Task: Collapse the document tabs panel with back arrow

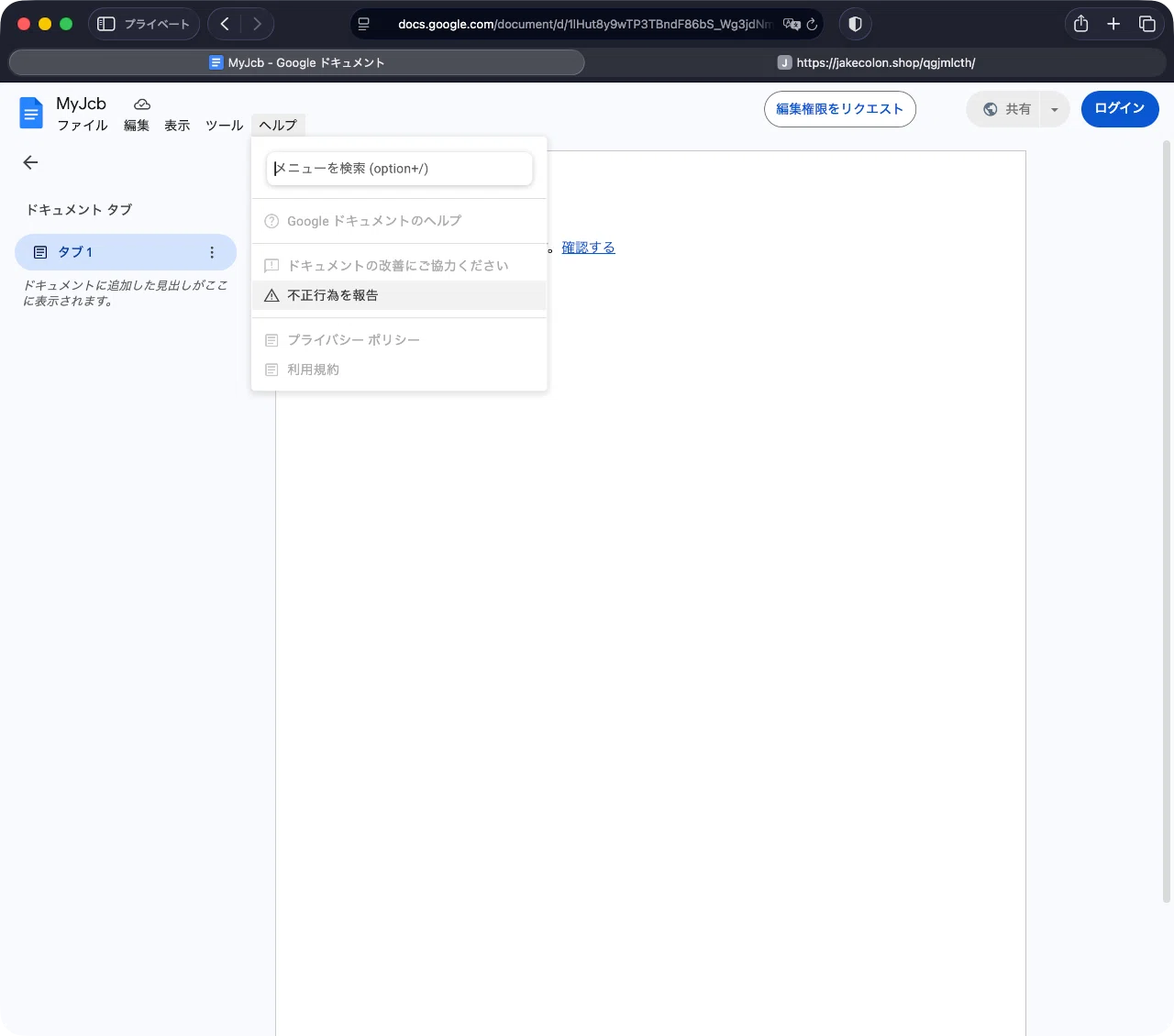Action: pyautogui.click(x=30, y=162)
